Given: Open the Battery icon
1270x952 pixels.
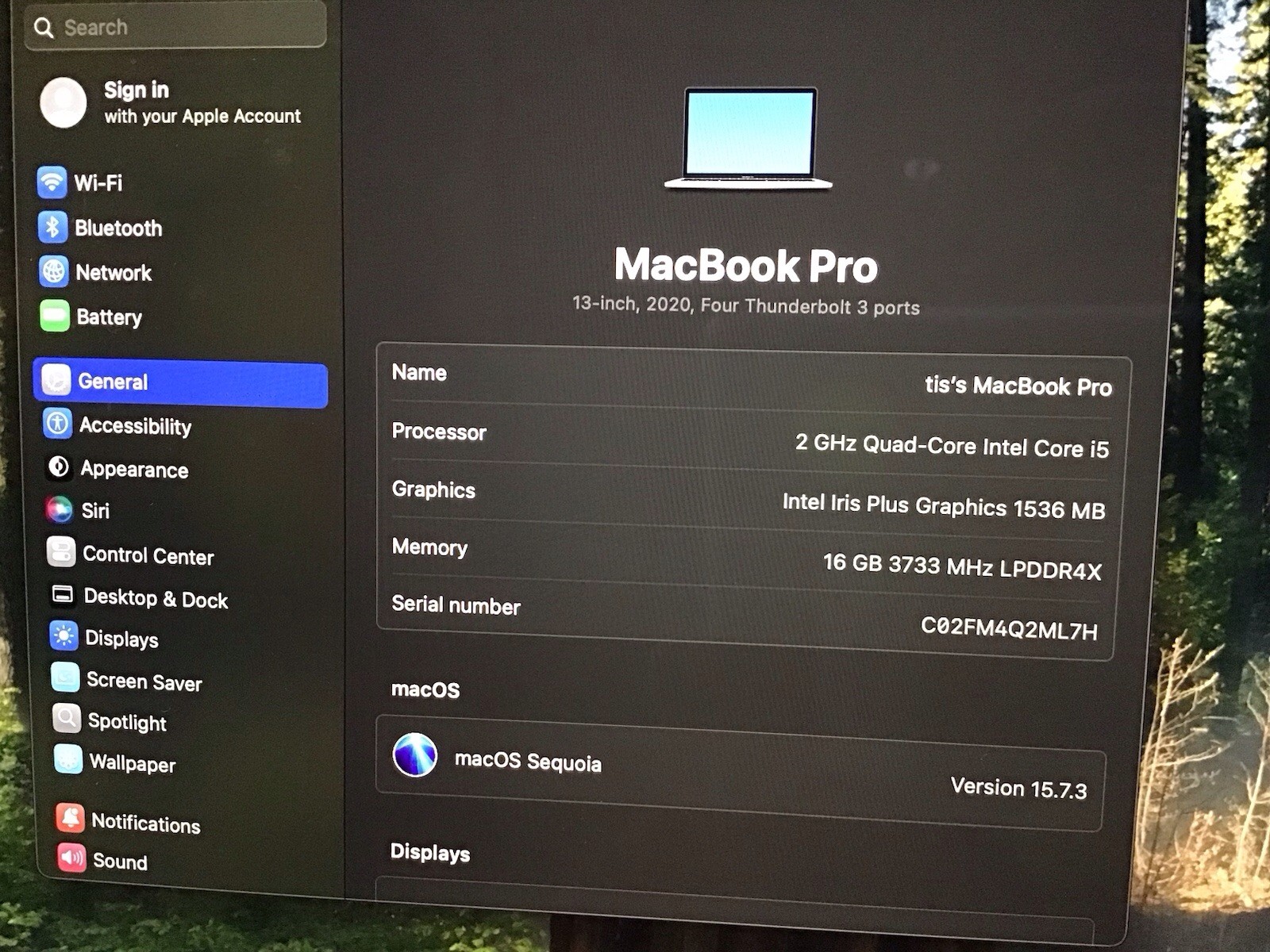Looking at the screenshot, I should click(55, 316).
